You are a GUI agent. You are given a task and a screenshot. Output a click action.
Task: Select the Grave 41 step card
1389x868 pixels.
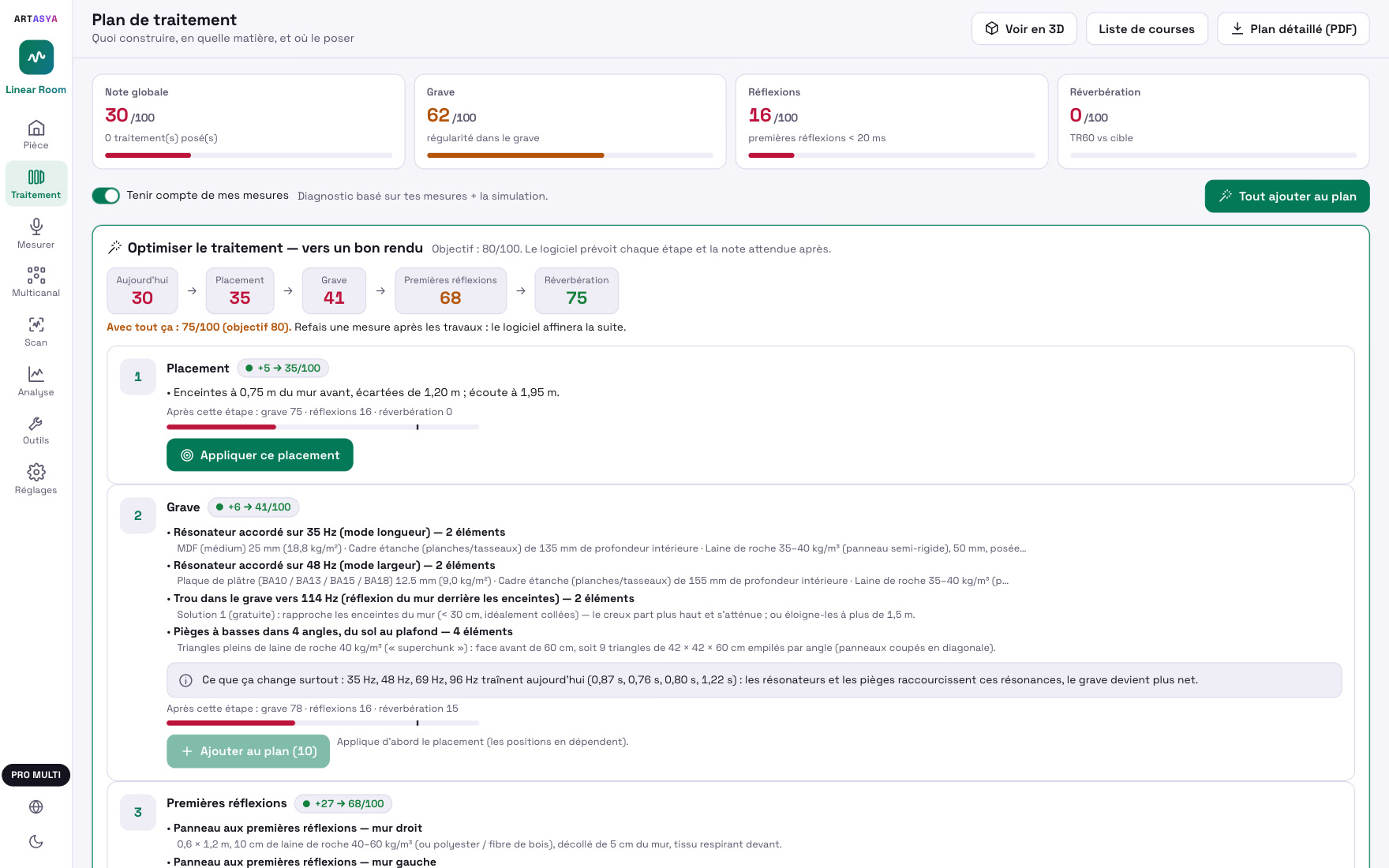pyautogui.click(x=334, y=290)
